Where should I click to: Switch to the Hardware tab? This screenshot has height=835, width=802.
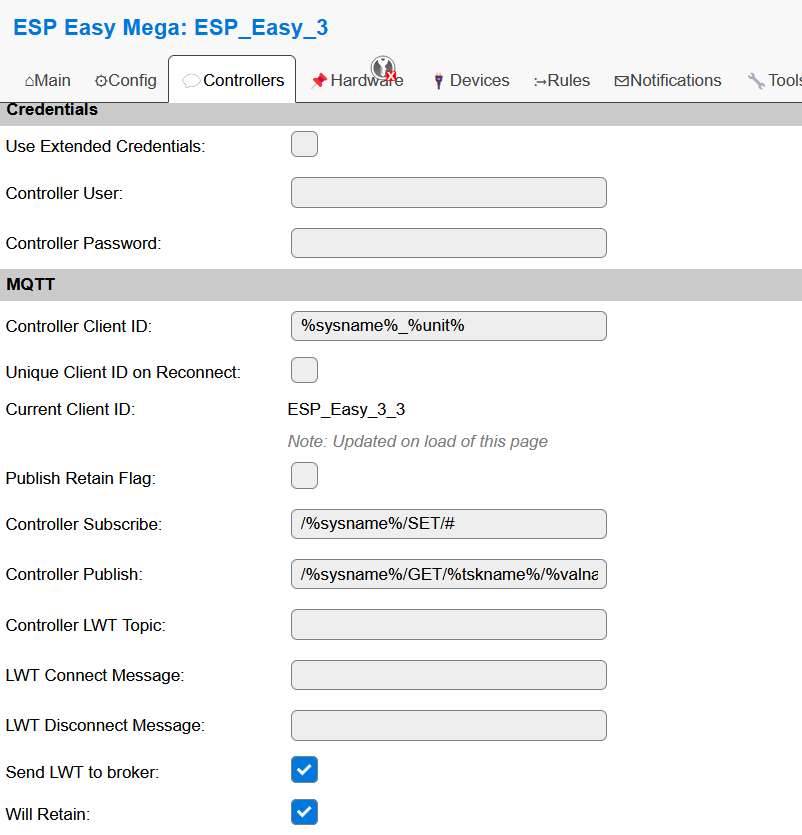(357, 80)
